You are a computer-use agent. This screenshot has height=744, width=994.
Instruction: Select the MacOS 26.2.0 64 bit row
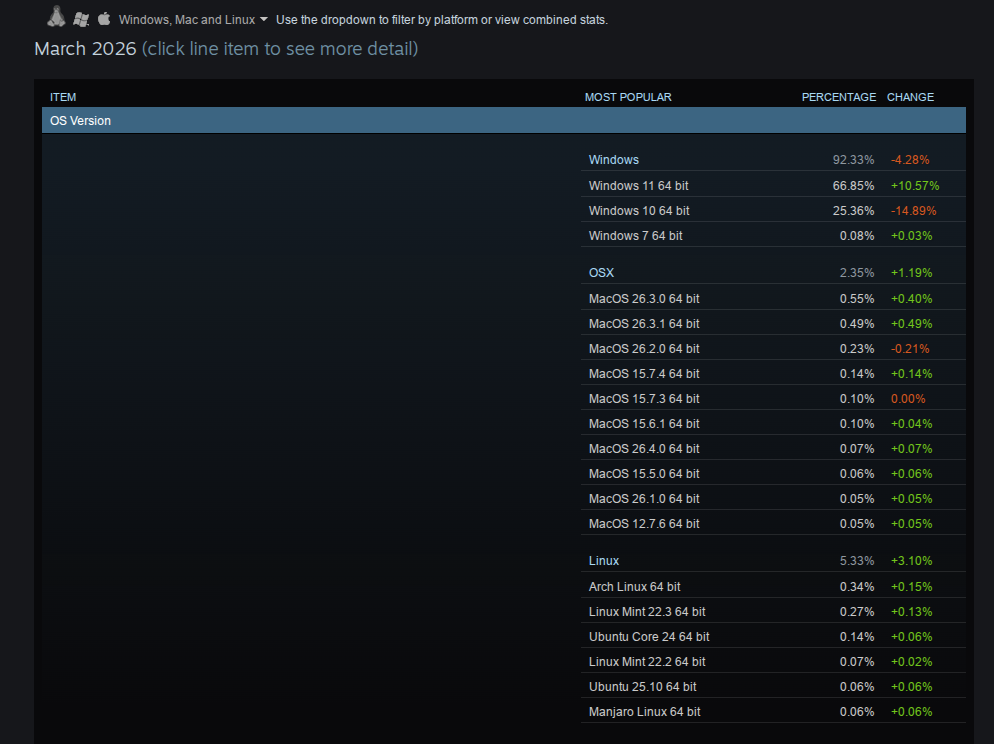coord(773,349)
